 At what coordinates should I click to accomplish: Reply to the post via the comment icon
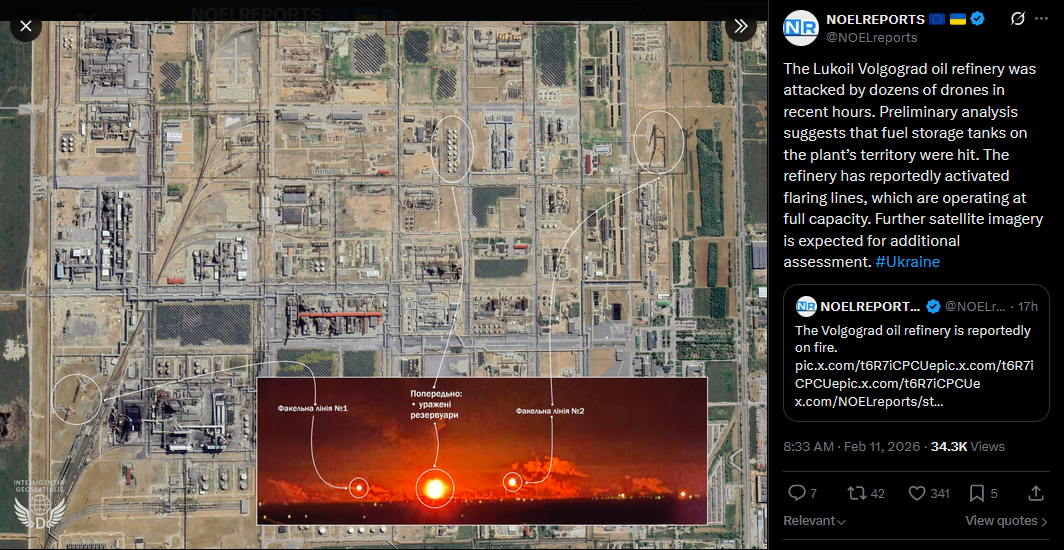[x=797, y=493]
